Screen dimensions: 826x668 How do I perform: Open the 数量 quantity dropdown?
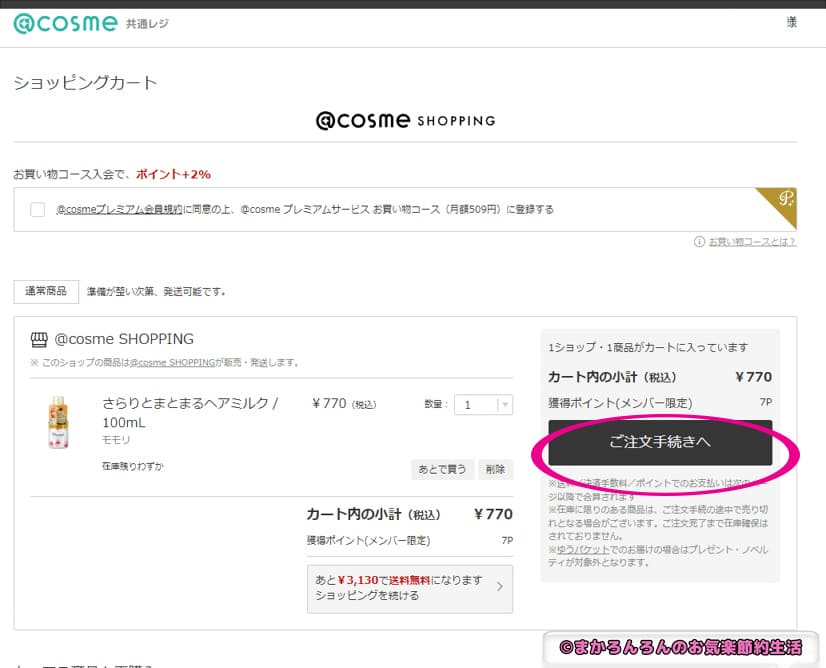pos(483,404)
